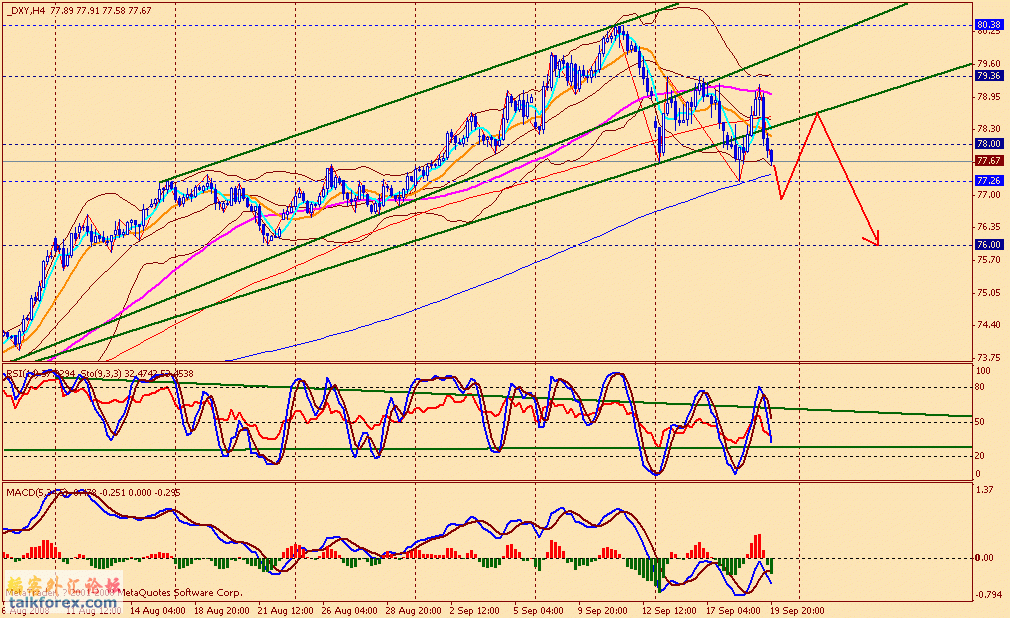
Task: Click the 5 Sep 04:00 time label
Action: point(538,610)
